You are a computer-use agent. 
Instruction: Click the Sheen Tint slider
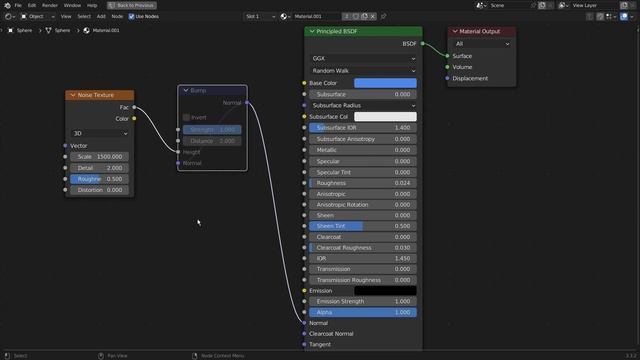pyautogui.click(x=363, y=226)
